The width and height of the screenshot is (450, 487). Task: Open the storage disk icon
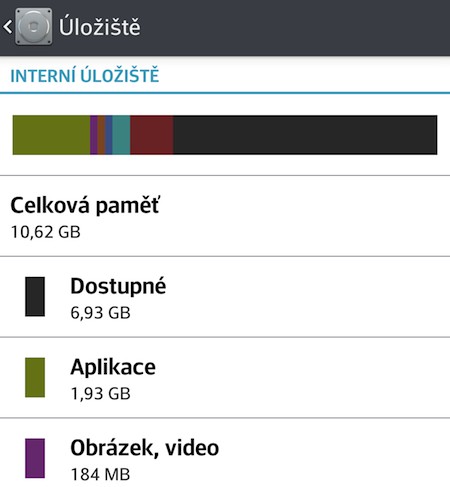point(34,27)
